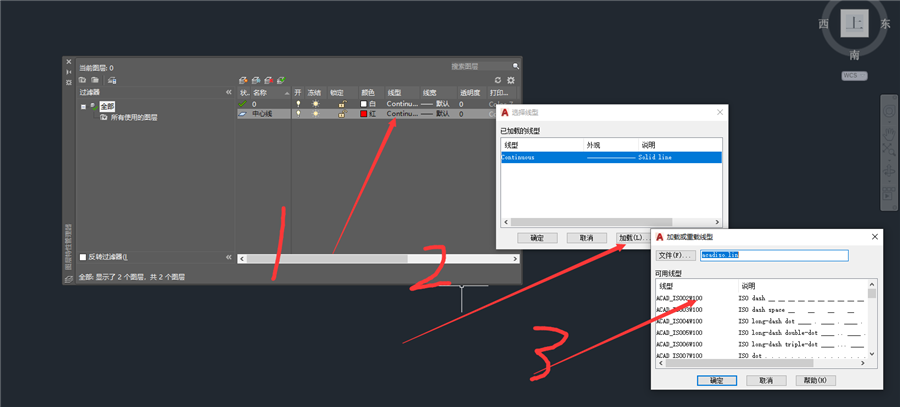Click the 文件(F)... button
The height and width of the screenshot is (407, 900).
[676, 255]
